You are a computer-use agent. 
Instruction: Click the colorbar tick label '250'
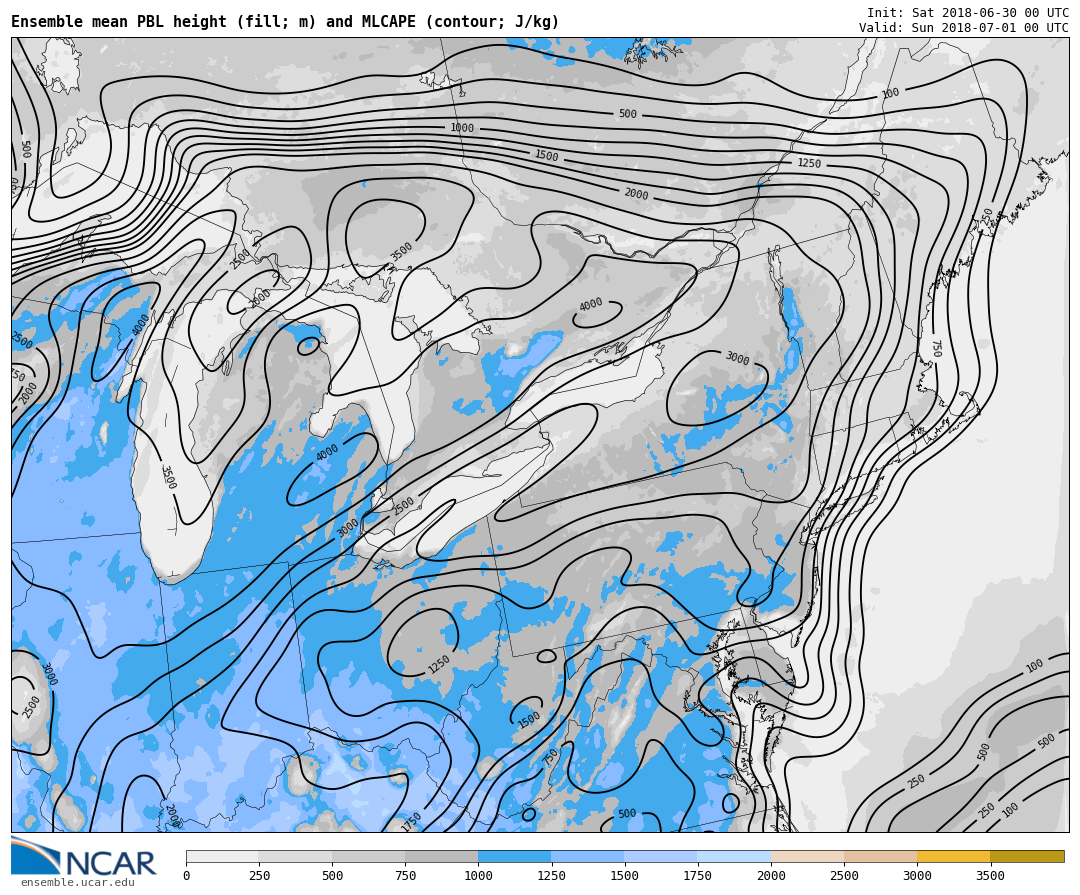click(x=259, y=876)
